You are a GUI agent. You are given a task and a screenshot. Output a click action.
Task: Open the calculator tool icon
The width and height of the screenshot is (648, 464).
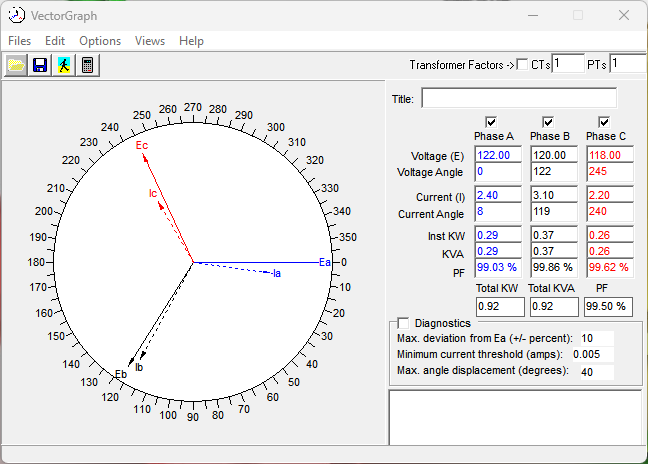point(88,65)
